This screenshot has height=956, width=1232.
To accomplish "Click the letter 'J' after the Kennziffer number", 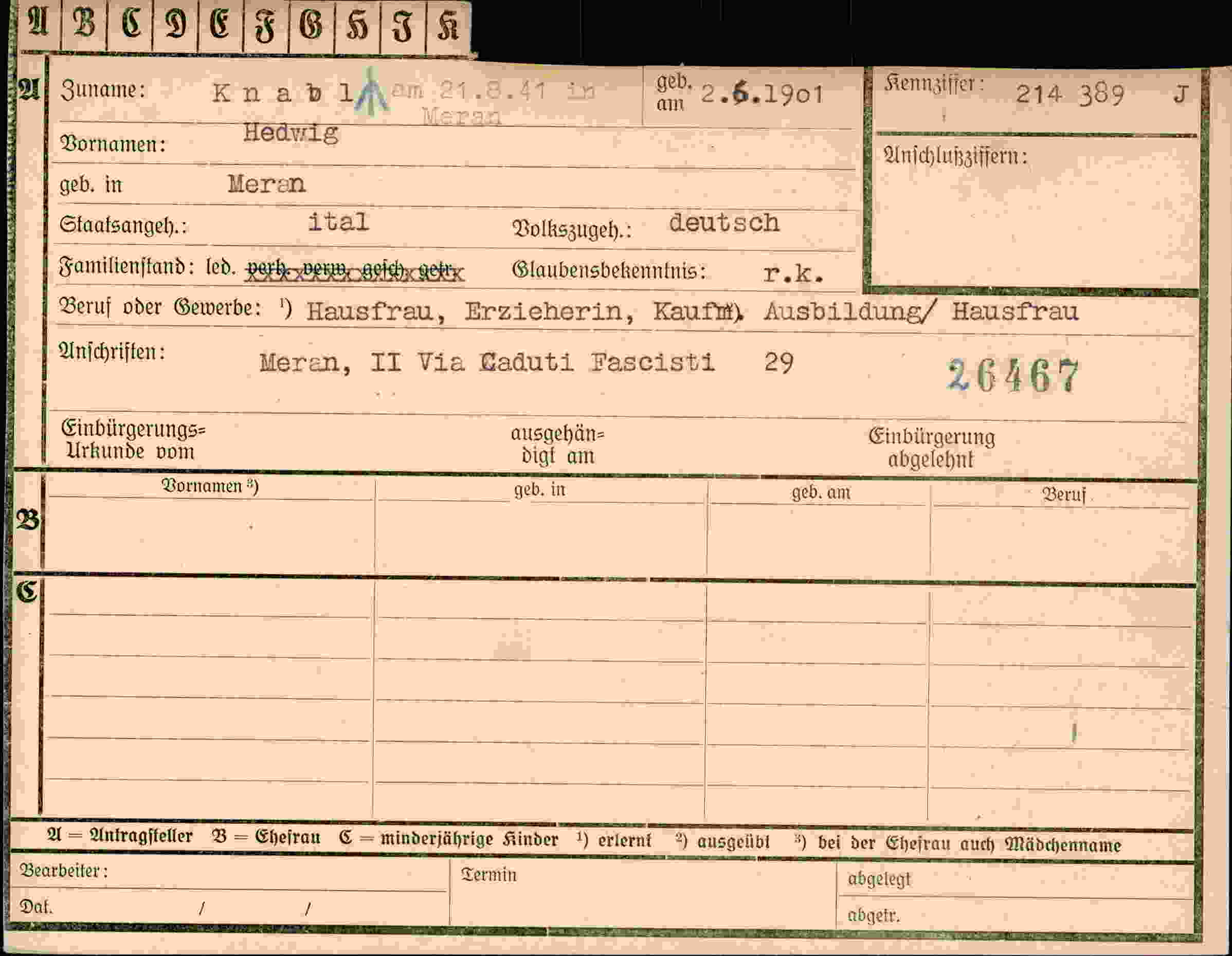I will tap(1181, 94).
